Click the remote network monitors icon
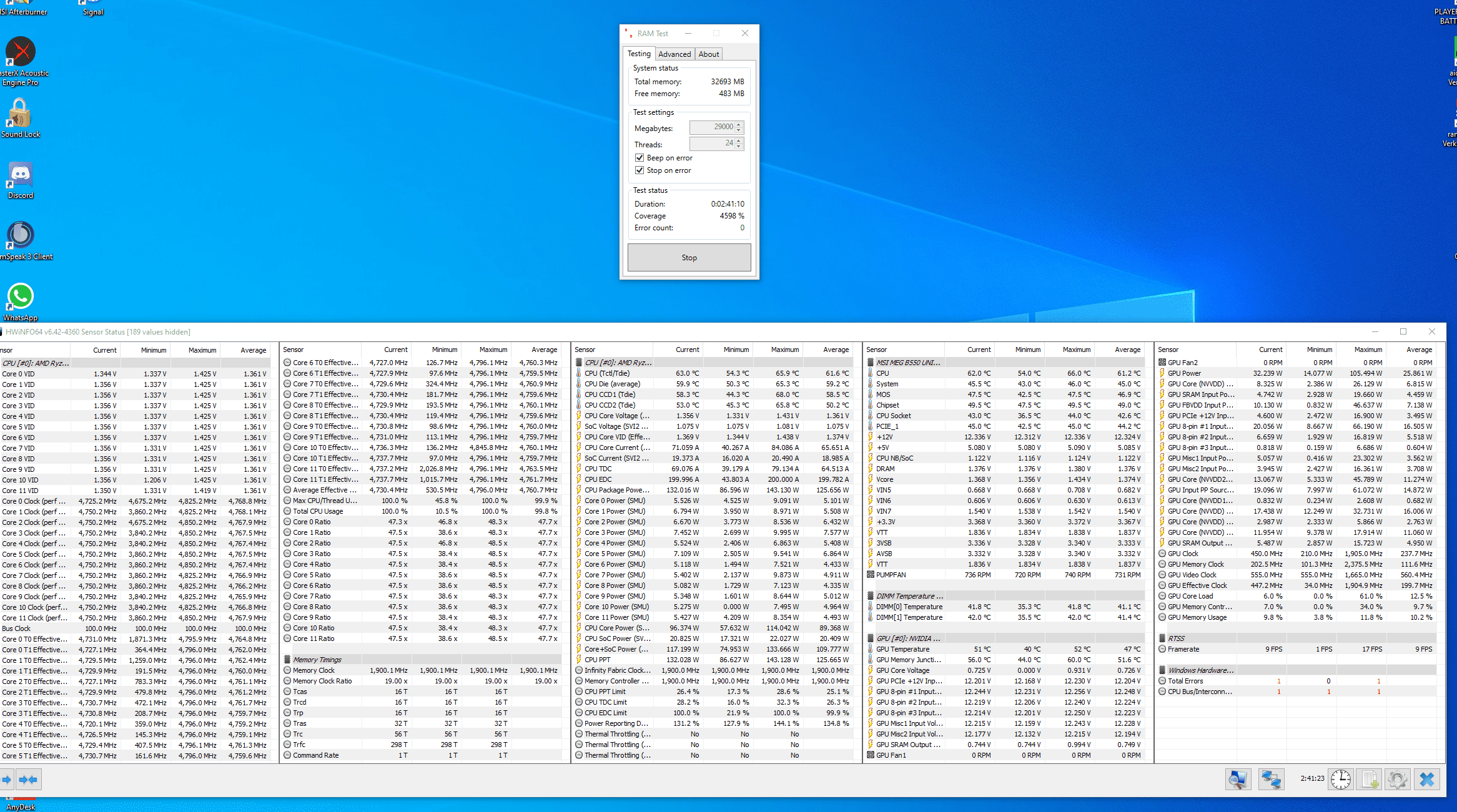This screenshot has width=1457, height=812. coord(1271,779)
